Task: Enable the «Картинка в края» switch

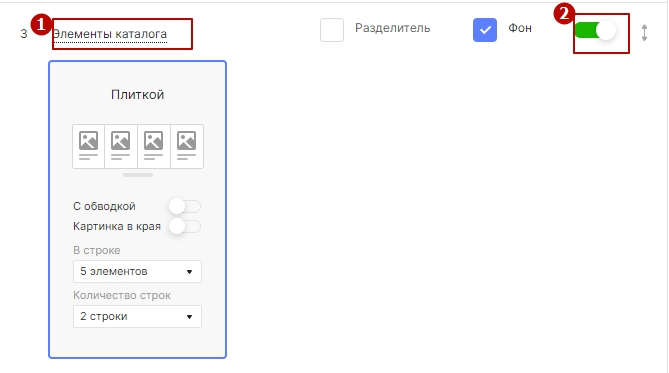Action: 185,226
